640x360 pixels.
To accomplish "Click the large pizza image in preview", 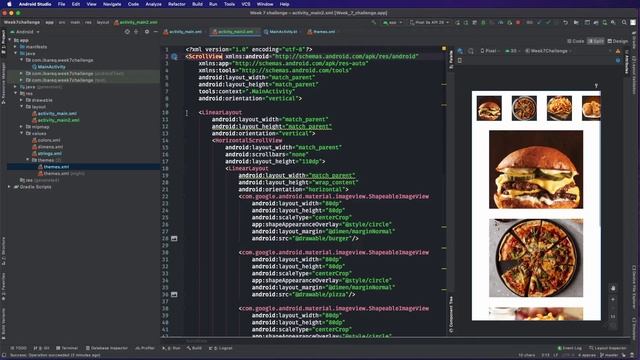I will tap(536, 258).
